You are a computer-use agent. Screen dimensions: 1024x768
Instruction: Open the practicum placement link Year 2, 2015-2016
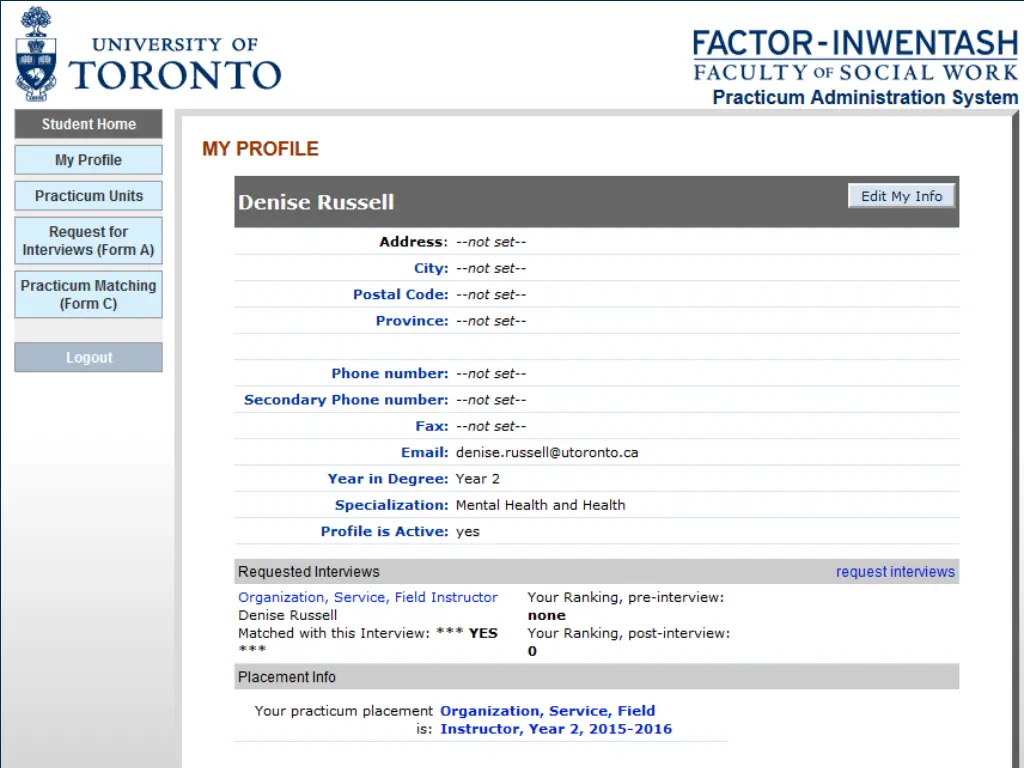tap(556, 720)
